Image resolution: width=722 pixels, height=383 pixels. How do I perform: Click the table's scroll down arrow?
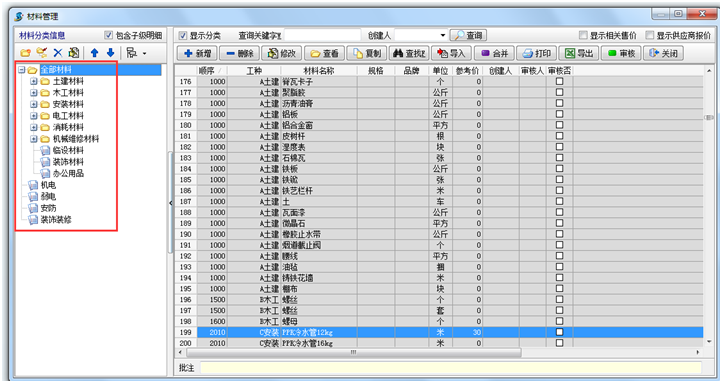pyautogui.click(x=709, y=342)
